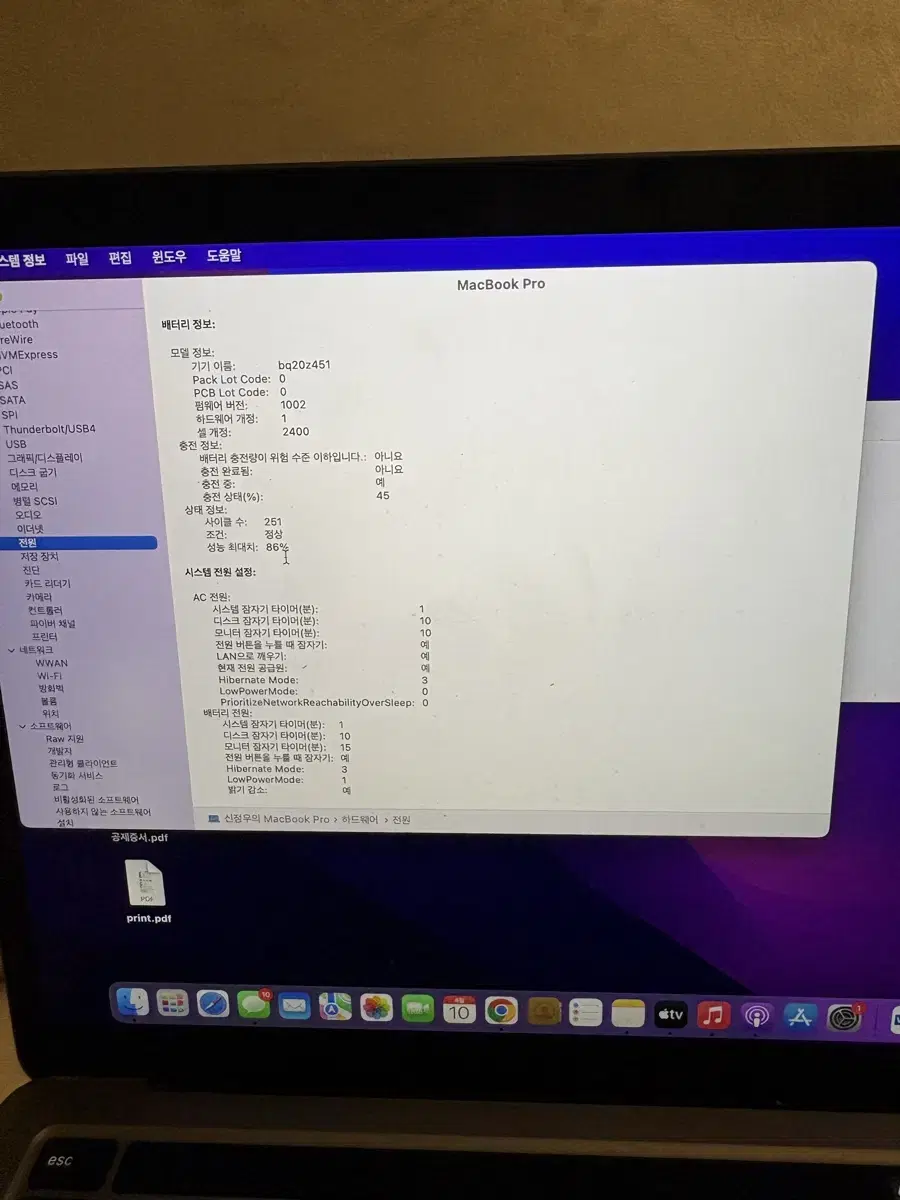The width and height of the screenshot is (900, 1200).
Task: Select 컨트롤러 in the sidebar
Action: click(45, 610)
